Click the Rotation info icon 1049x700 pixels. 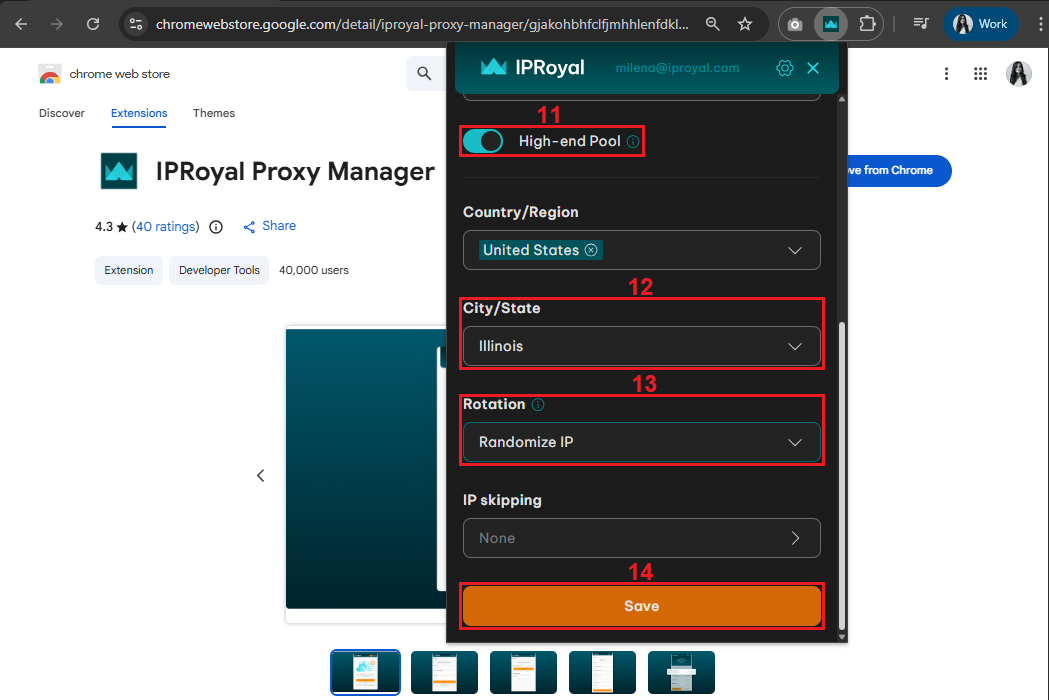(538, 405)
